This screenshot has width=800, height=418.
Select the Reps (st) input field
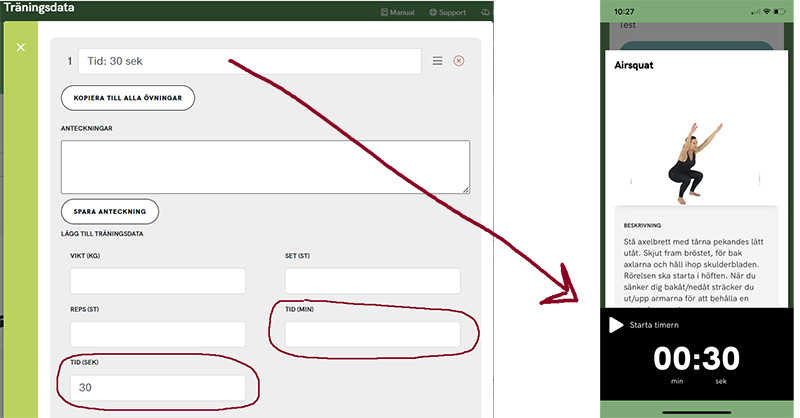click(x=158, y=334)
